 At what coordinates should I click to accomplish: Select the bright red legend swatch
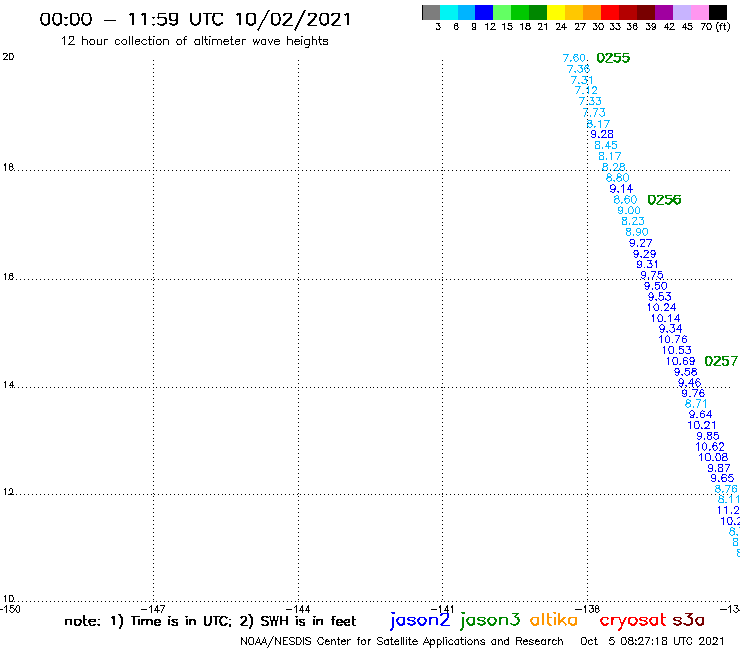point(610,12)
